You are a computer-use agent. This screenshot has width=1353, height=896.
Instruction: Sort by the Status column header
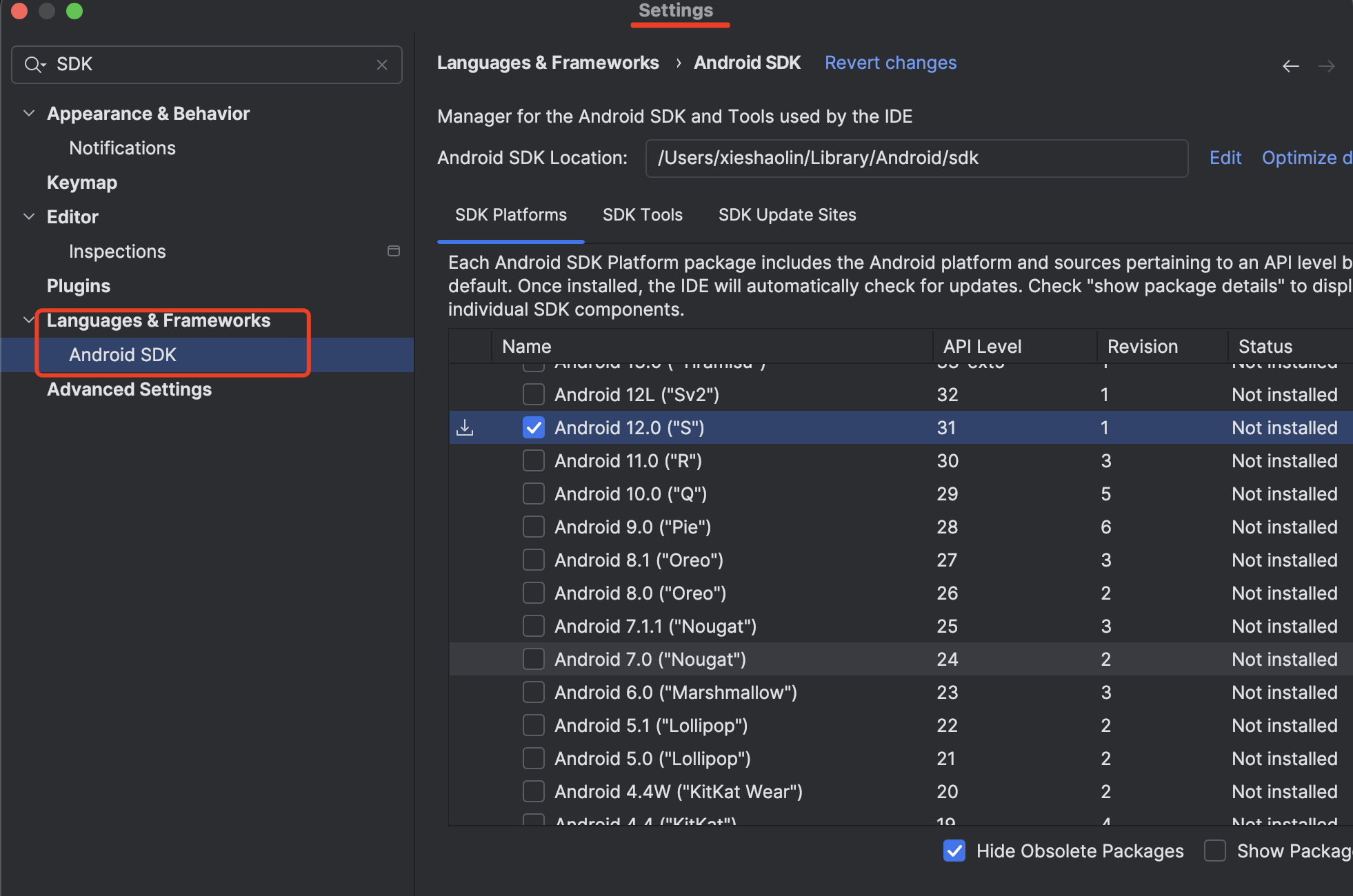tap(1290, 347)
